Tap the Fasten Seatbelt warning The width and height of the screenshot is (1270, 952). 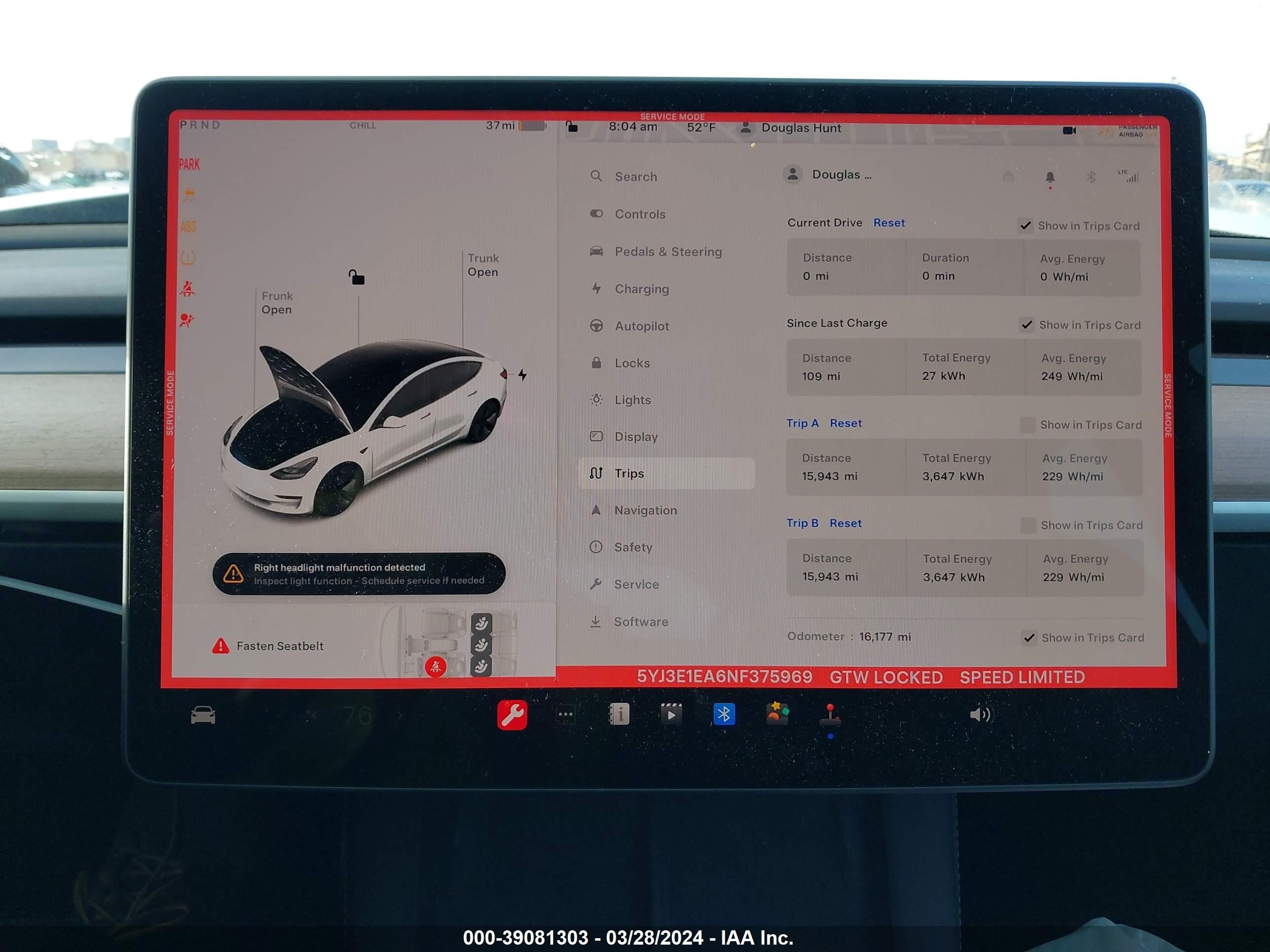tap(268, 646)
